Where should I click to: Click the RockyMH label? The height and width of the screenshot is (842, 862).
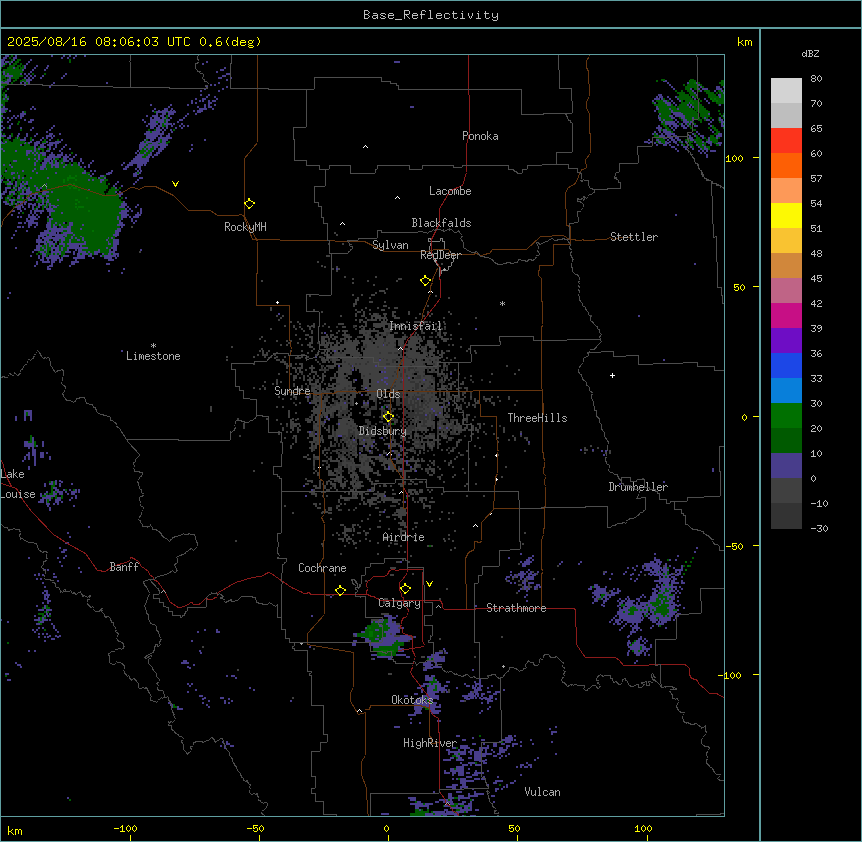(x=245, y=226)
